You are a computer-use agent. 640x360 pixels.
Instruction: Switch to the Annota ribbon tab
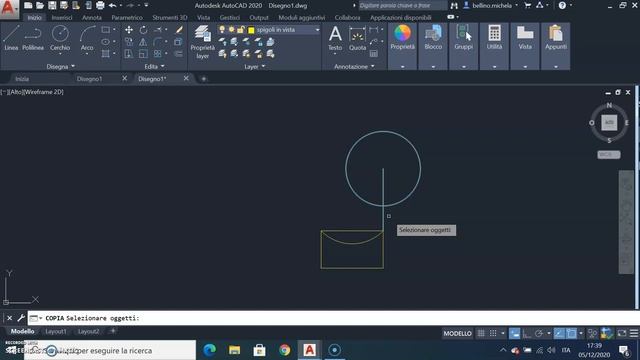coord(91,18)
